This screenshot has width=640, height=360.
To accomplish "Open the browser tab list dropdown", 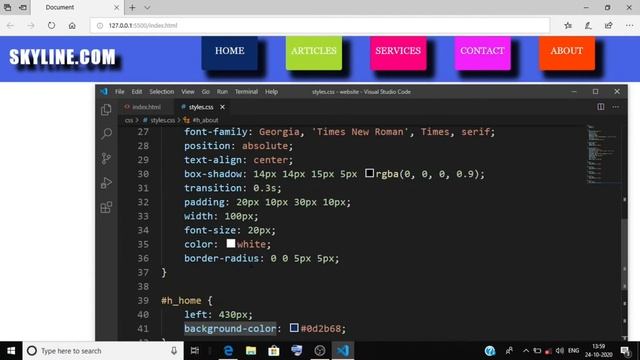I will 147,7.
